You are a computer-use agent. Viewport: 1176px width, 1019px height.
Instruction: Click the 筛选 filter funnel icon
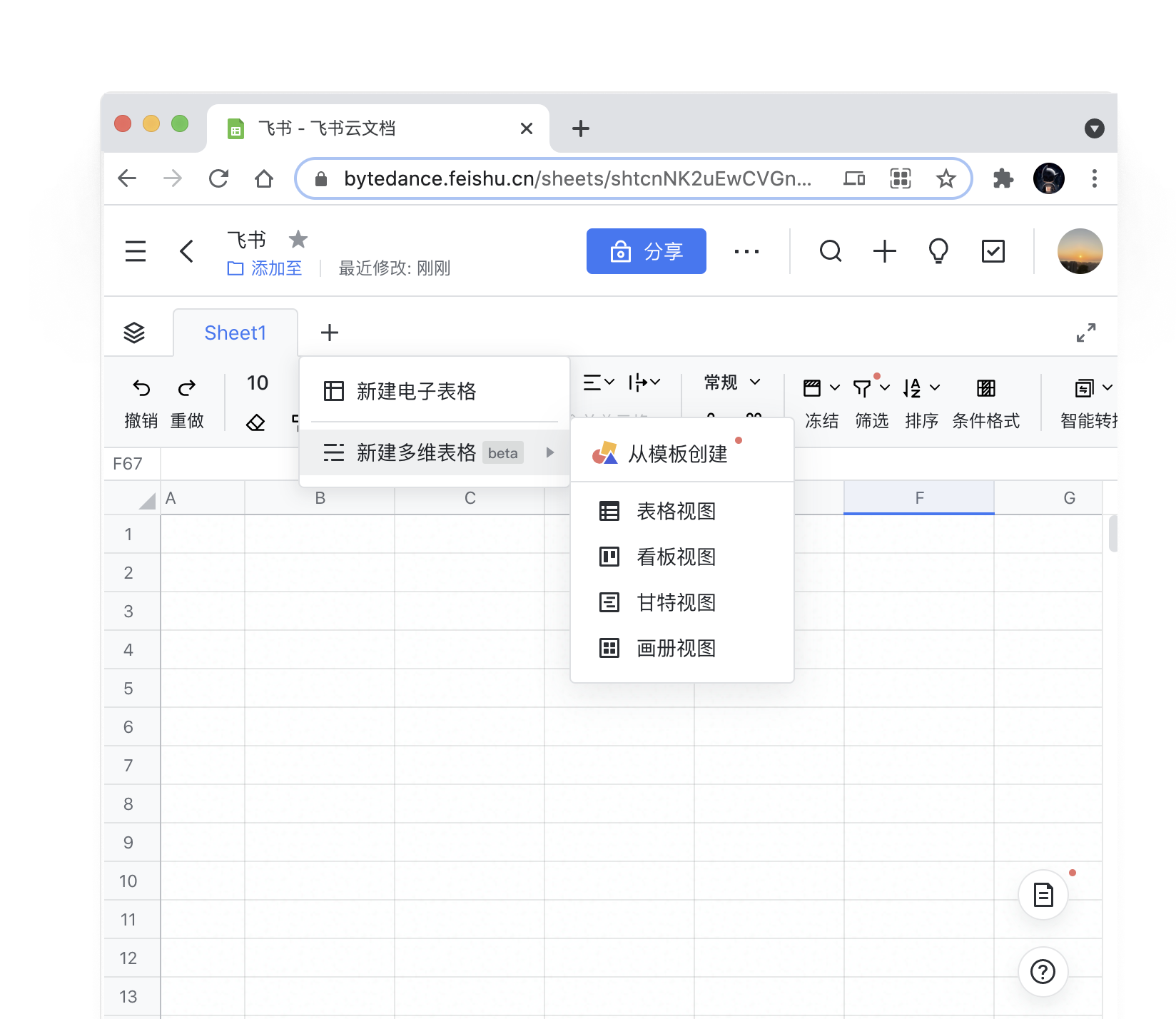point(862,388)
